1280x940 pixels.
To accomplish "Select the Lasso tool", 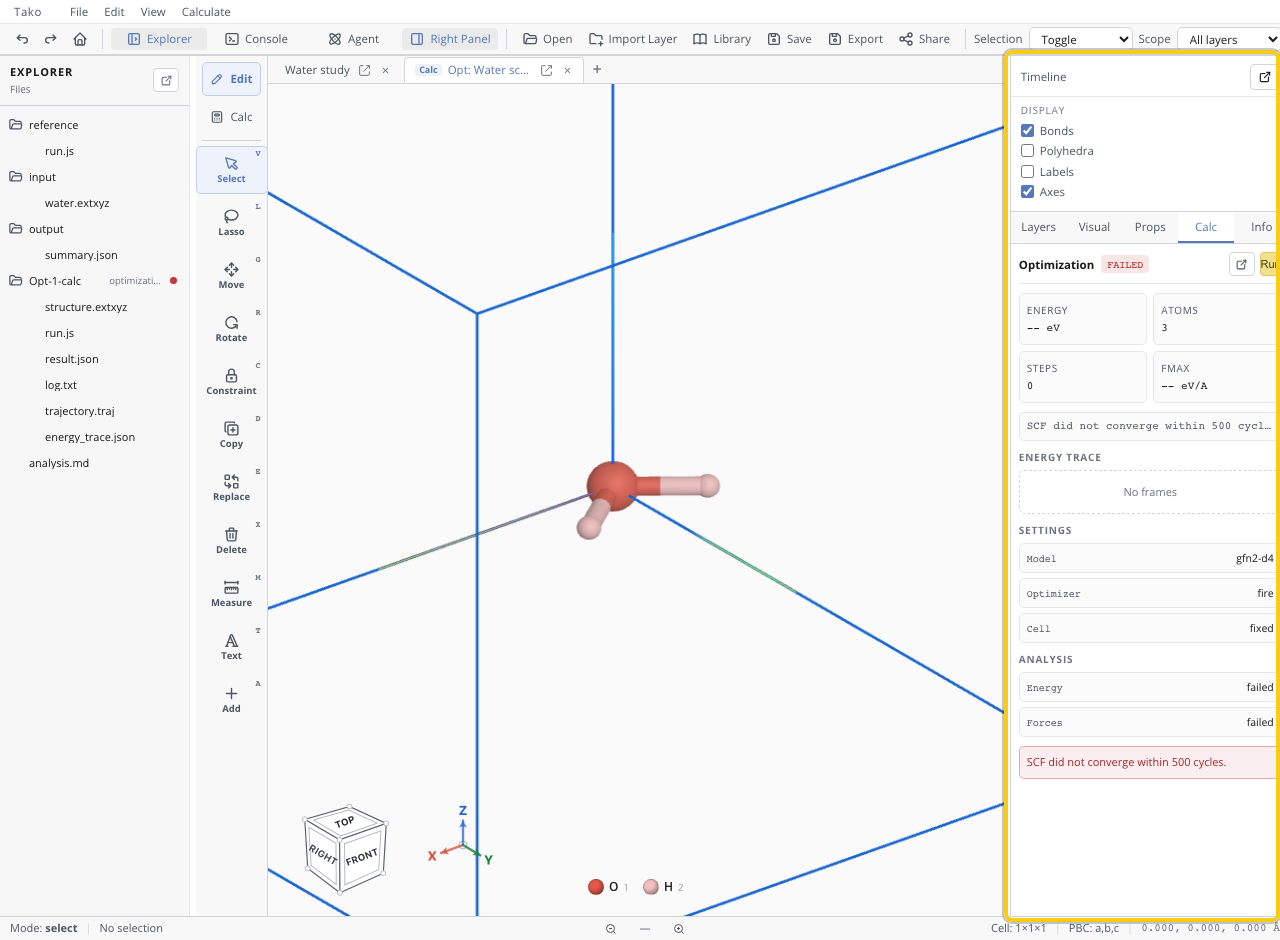I will tap(231, 222).
